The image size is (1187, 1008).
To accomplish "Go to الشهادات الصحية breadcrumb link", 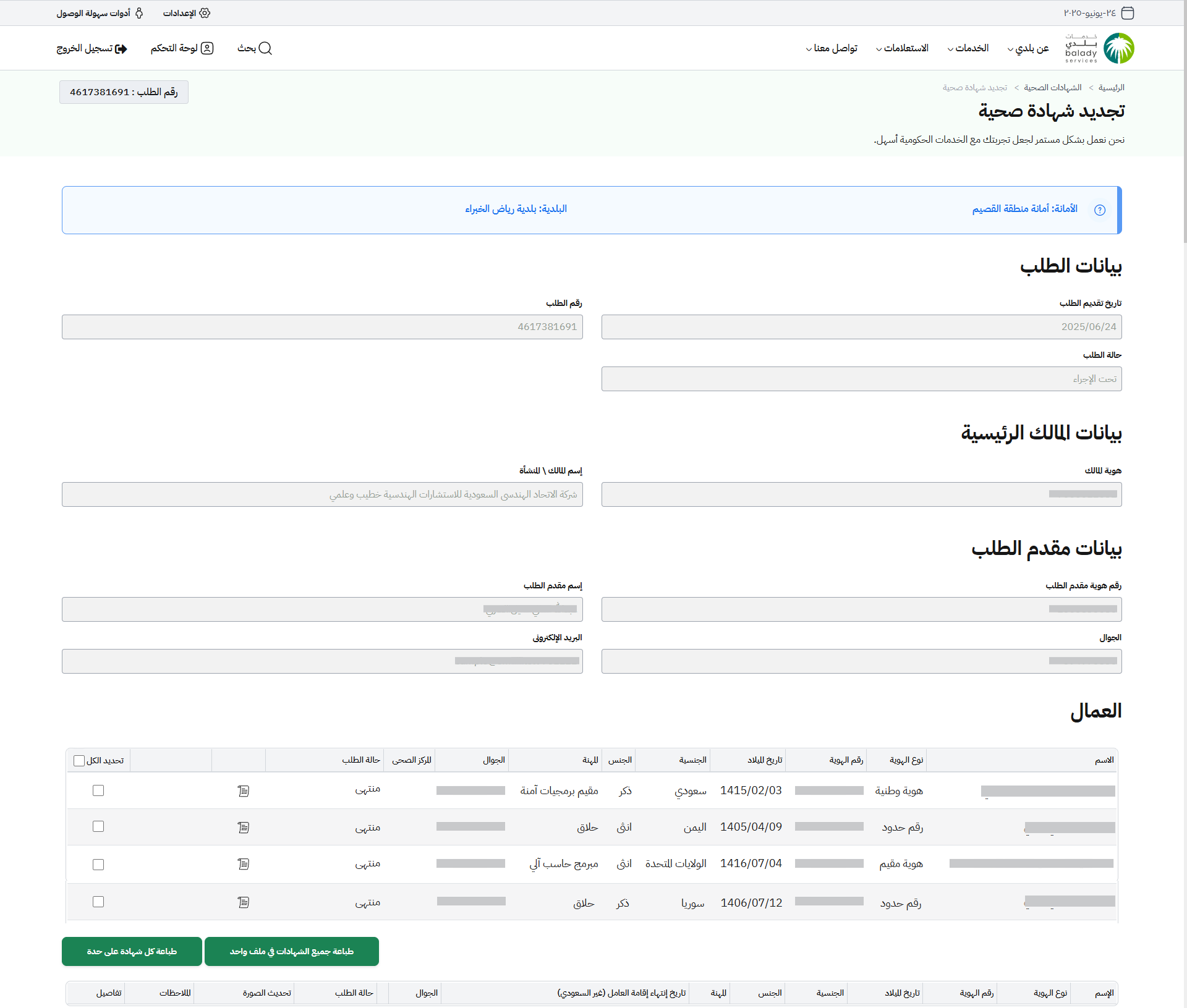I will coord(1052,88).
